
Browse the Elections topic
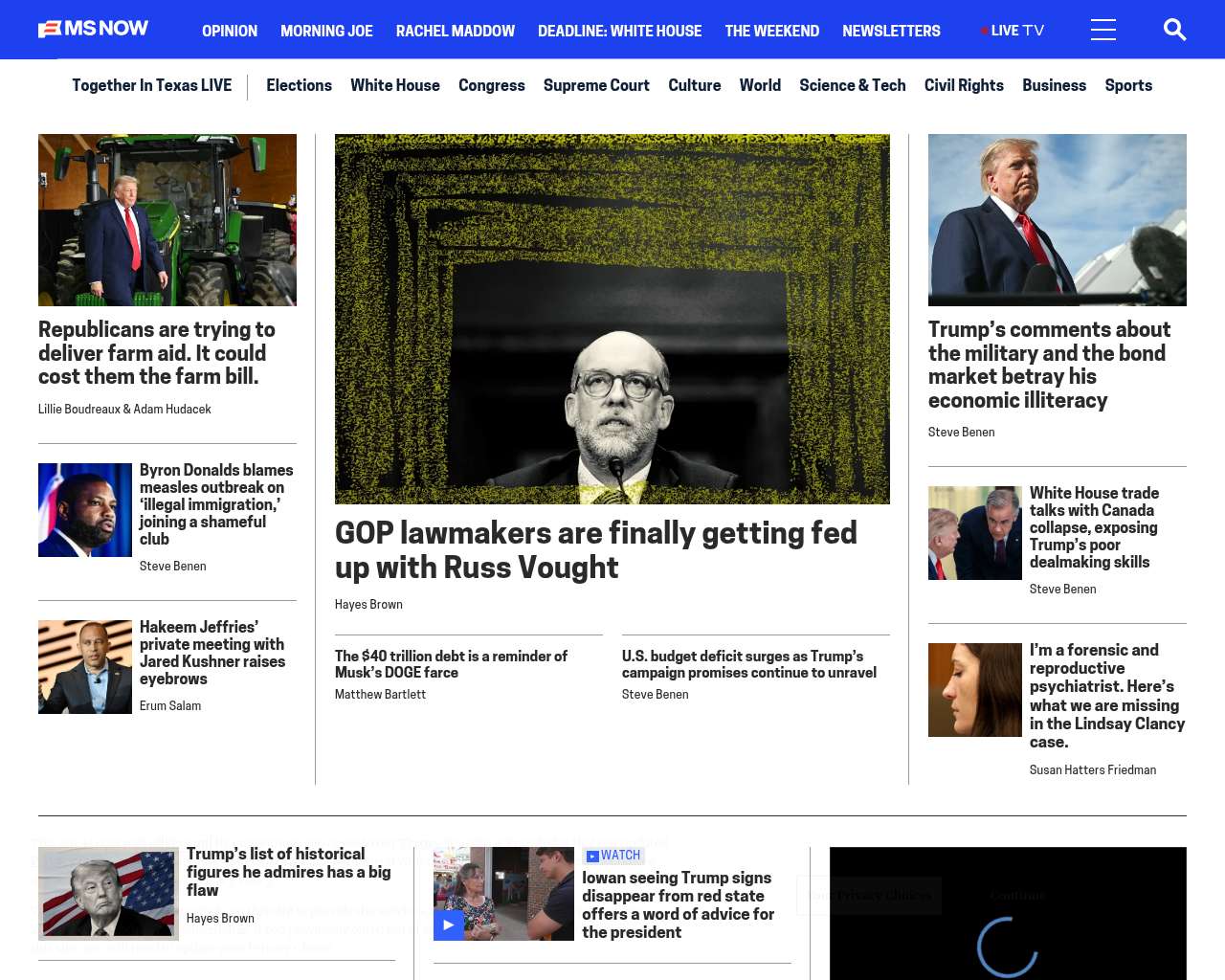pos(299,85)
